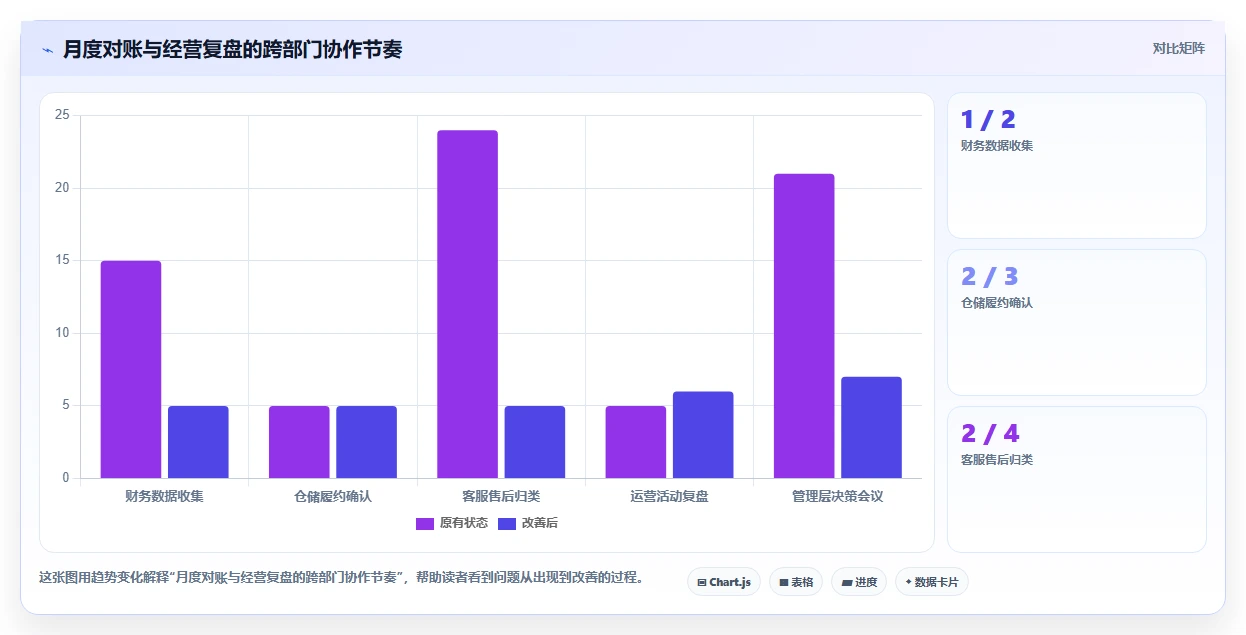1246x635 pixels.
Task: Click the y-axis value 15
Action: click(x=62, y=260)
